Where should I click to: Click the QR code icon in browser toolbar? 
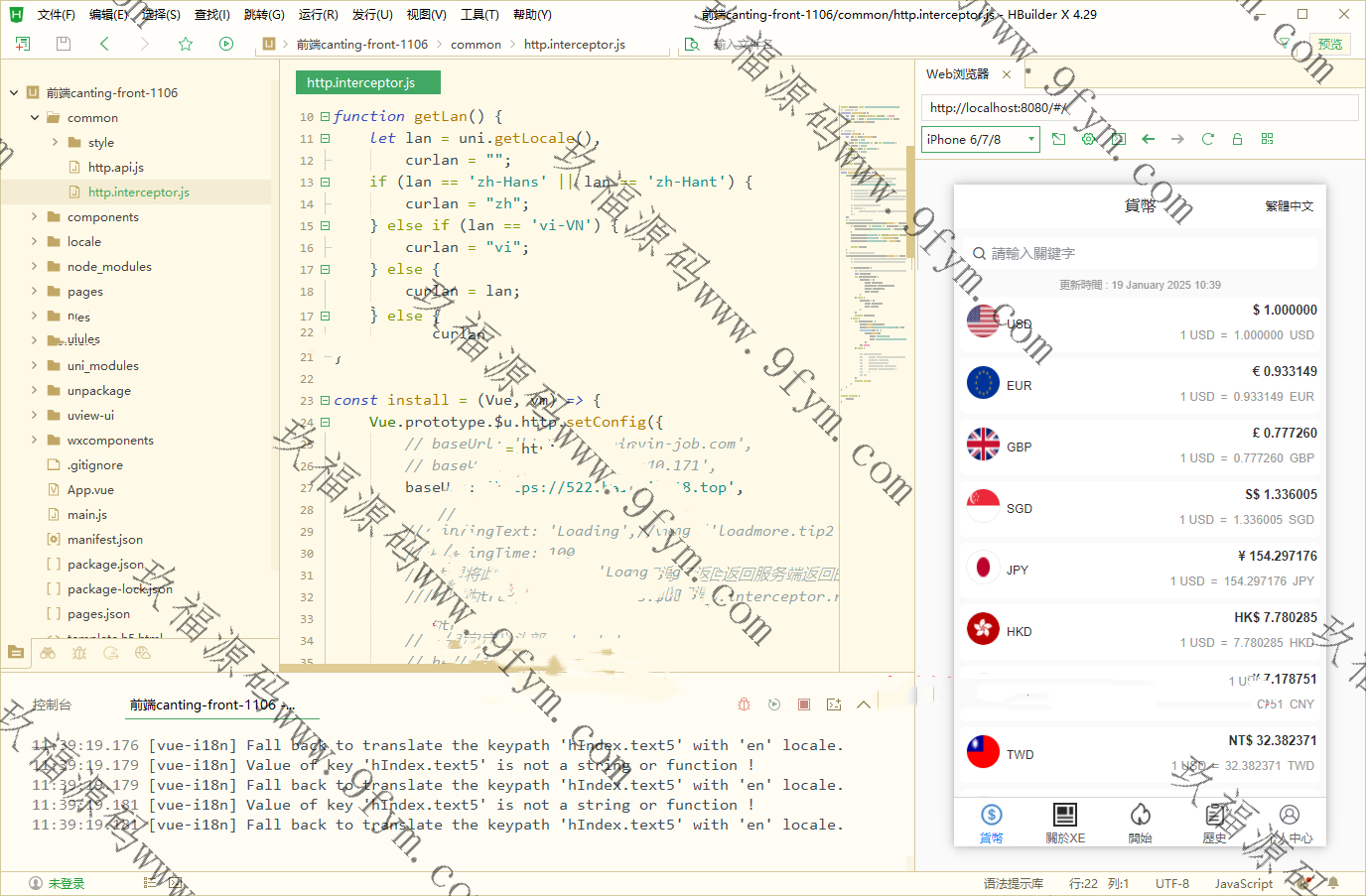[1267, 139]
